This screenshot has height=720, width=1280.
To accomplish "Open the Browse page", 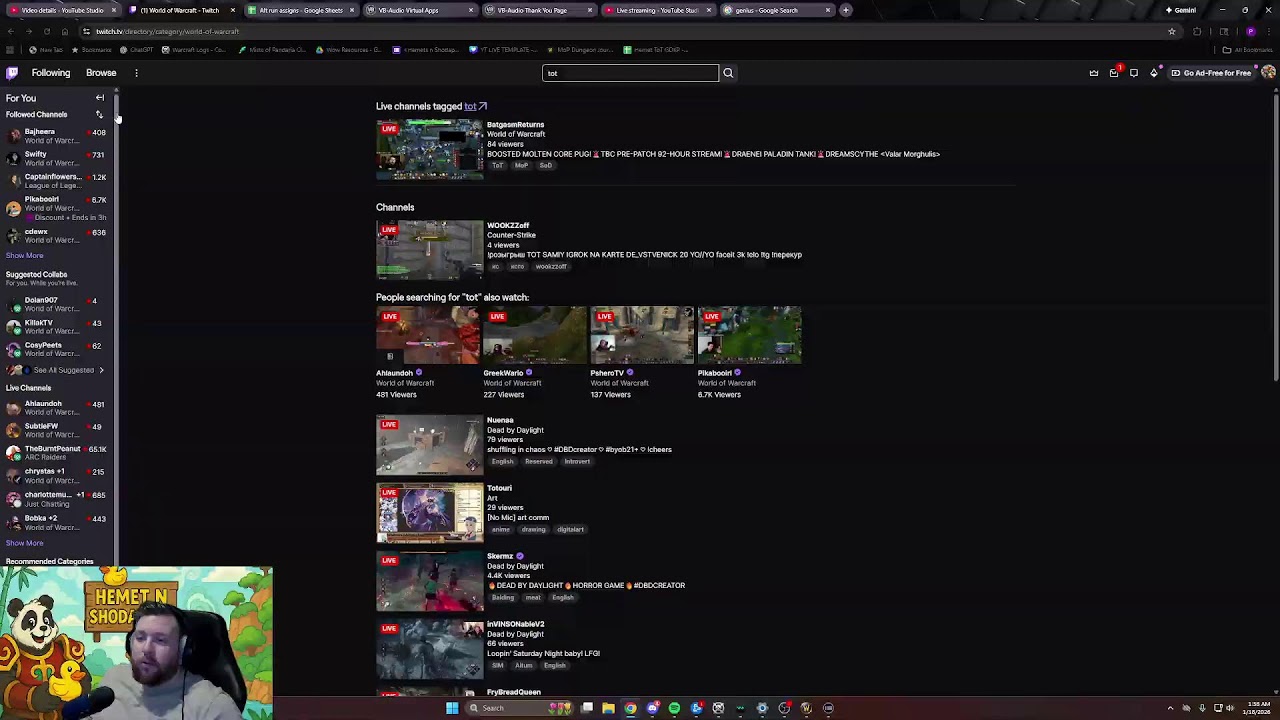I will pyautogui.click(x=101, y=73).
